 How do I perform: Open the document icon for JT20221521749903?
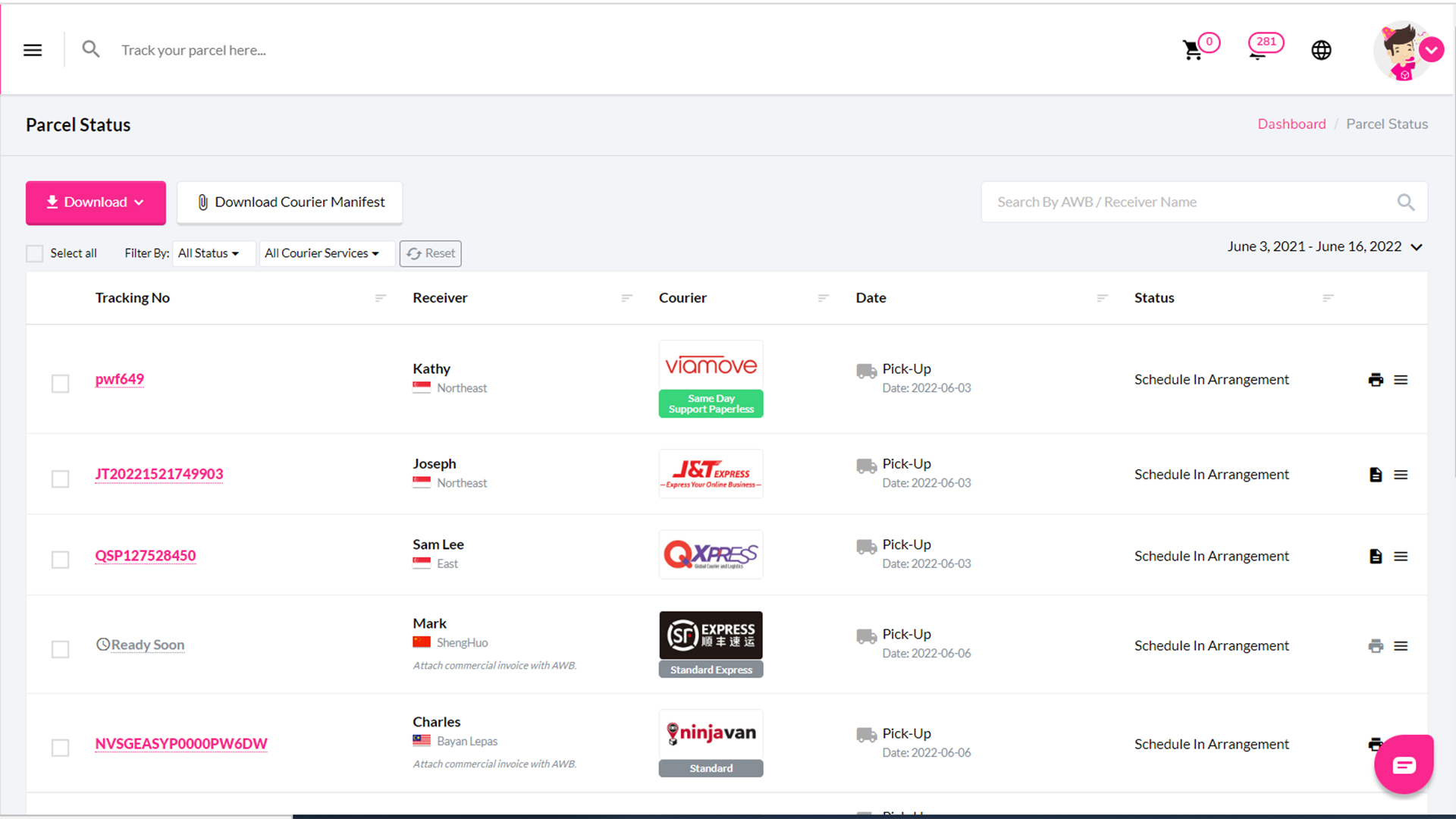1376,475
